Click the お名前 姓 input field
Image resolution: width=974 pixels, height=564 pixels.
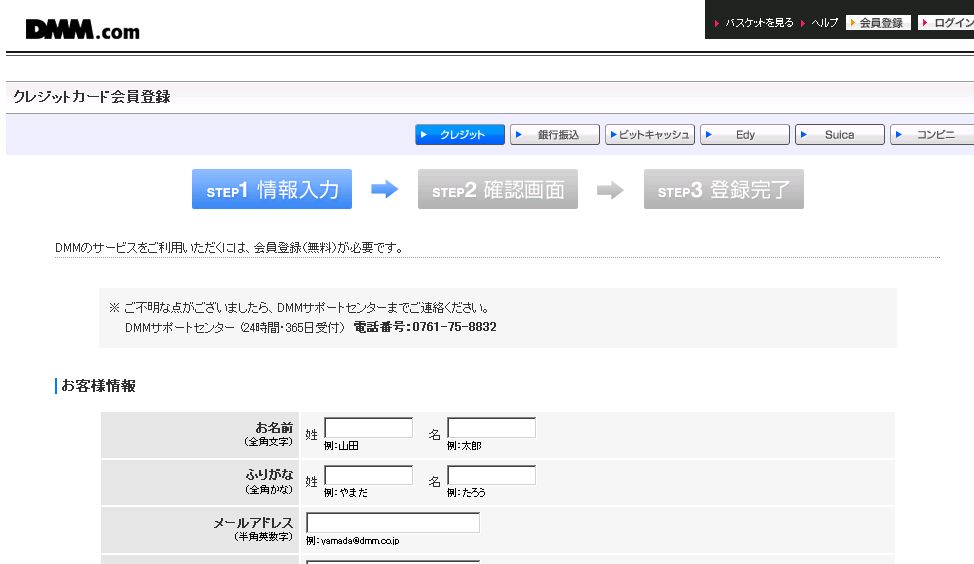[368, 428]
